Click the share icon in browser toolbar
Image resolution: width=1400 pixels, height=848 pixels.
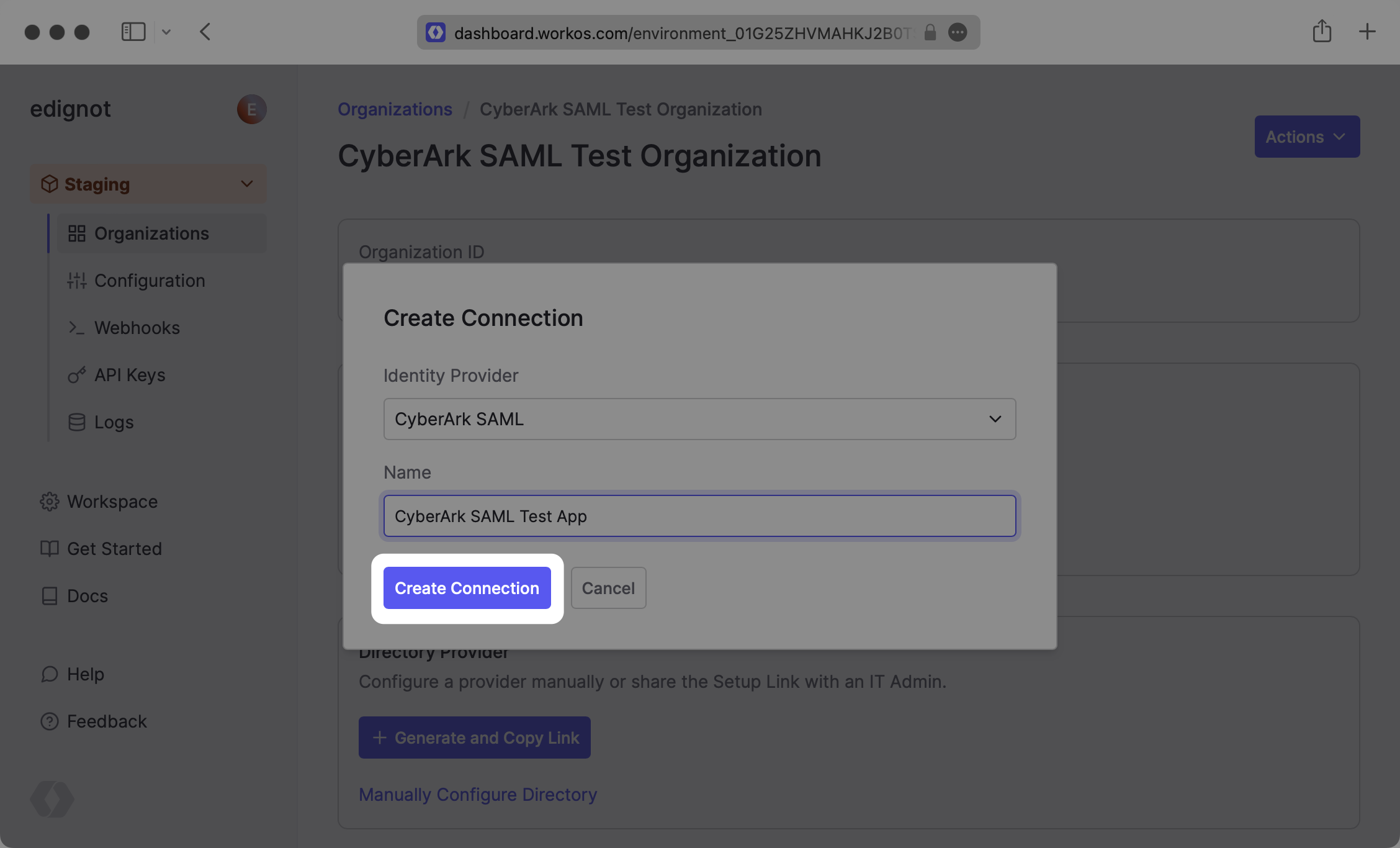click(x=1322, y=31)
